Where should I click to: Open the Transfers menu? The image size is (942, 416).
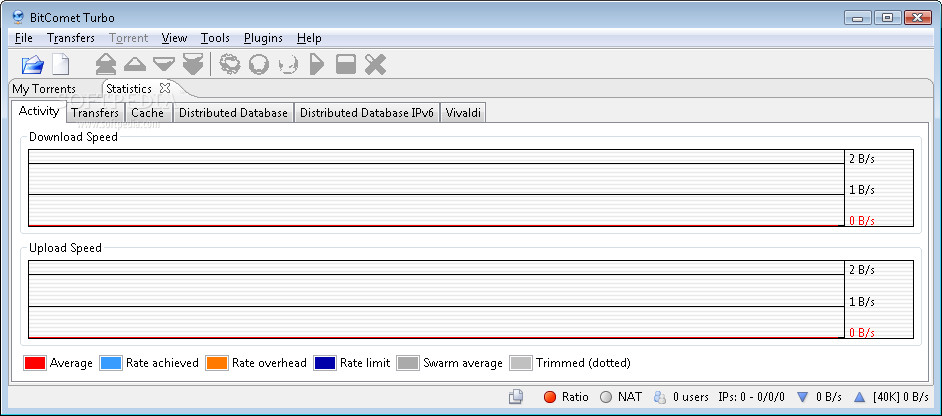pyautogui.click(x=71, y=38)
